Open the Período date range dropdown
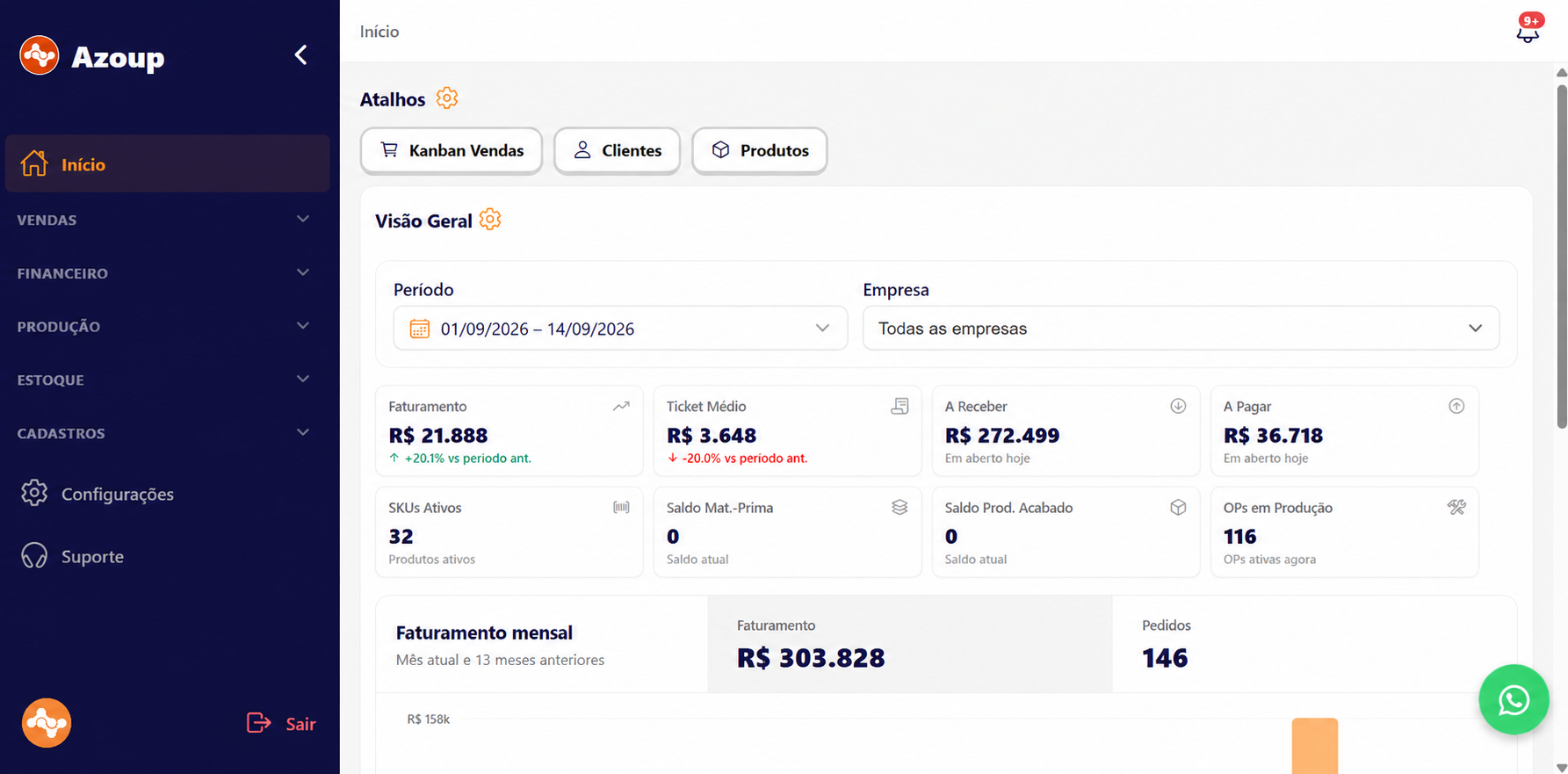The image size is (1568, 774). click(x=620, y=329)
